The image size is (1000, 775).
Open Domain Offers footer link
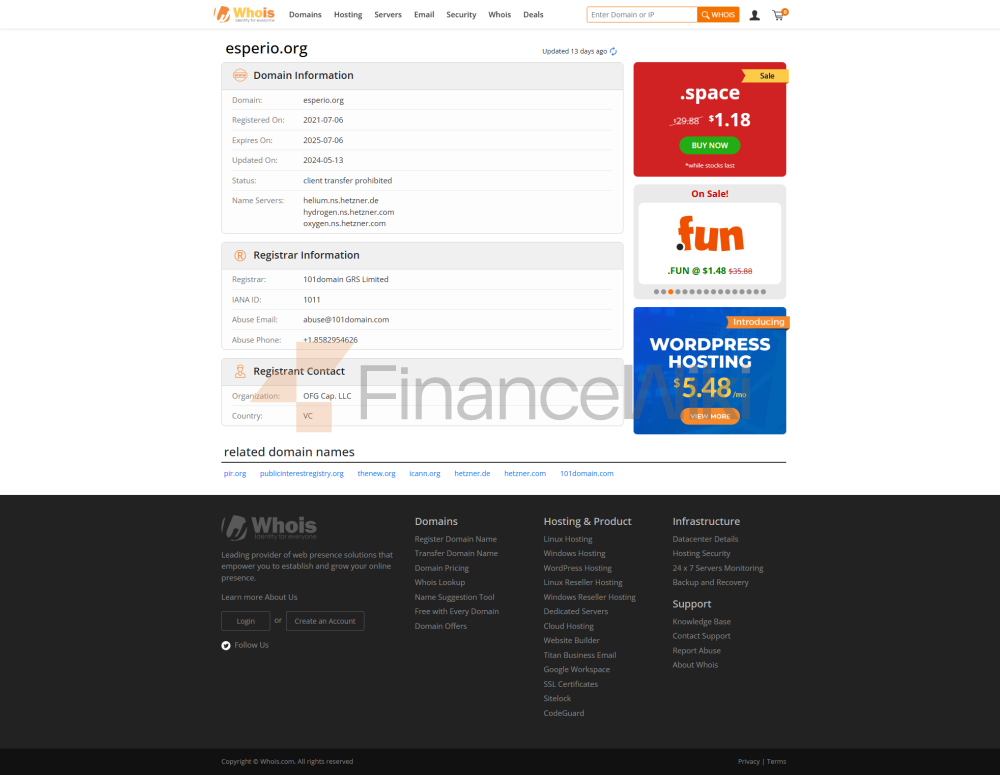coord(441,626)
